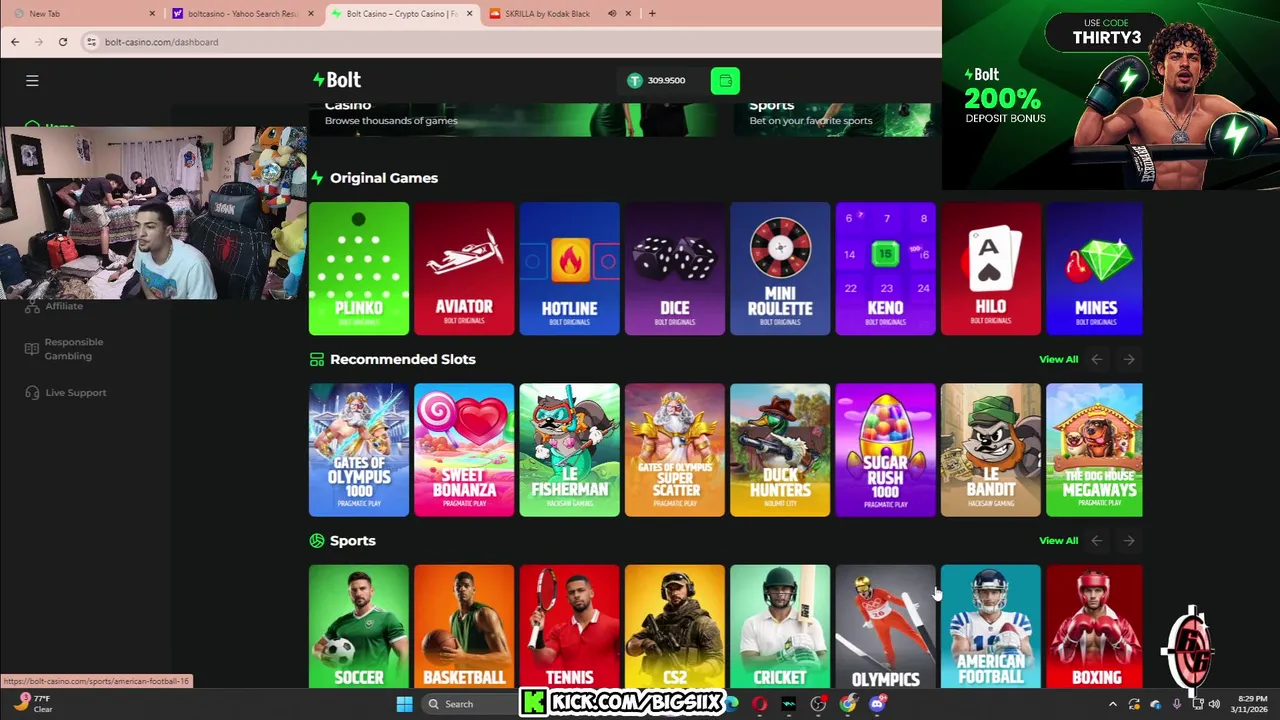This screenshot has width=1280, height=720.
Task: Open the weather widget showing 77°F
Action: [32, 704]
